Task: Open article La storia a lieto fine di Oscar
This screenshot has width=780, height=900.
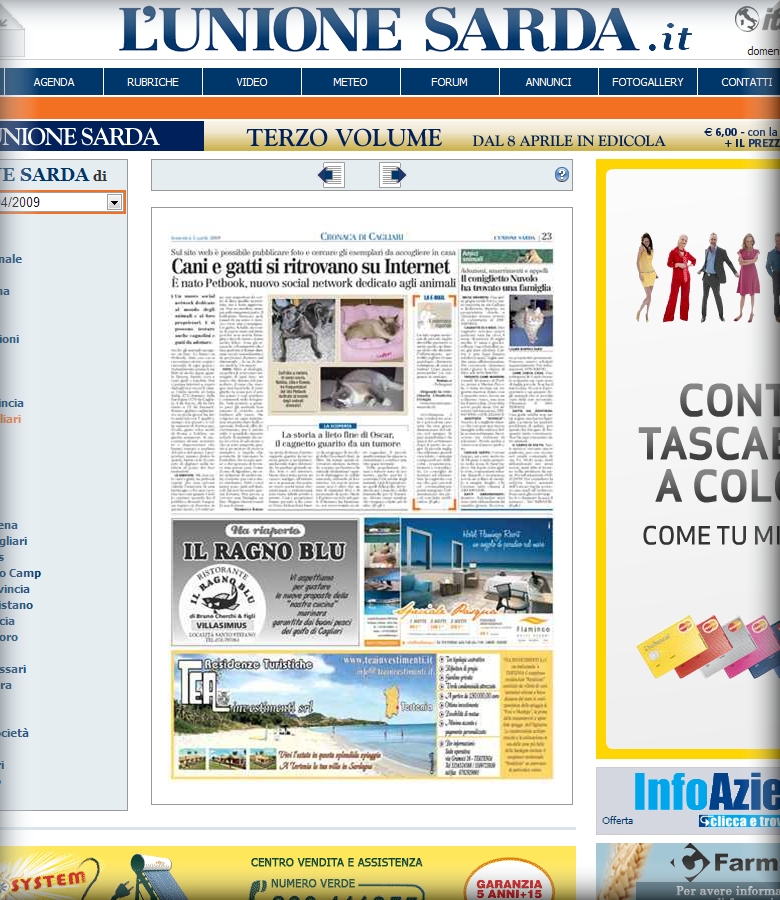Action: coord(337,439)
